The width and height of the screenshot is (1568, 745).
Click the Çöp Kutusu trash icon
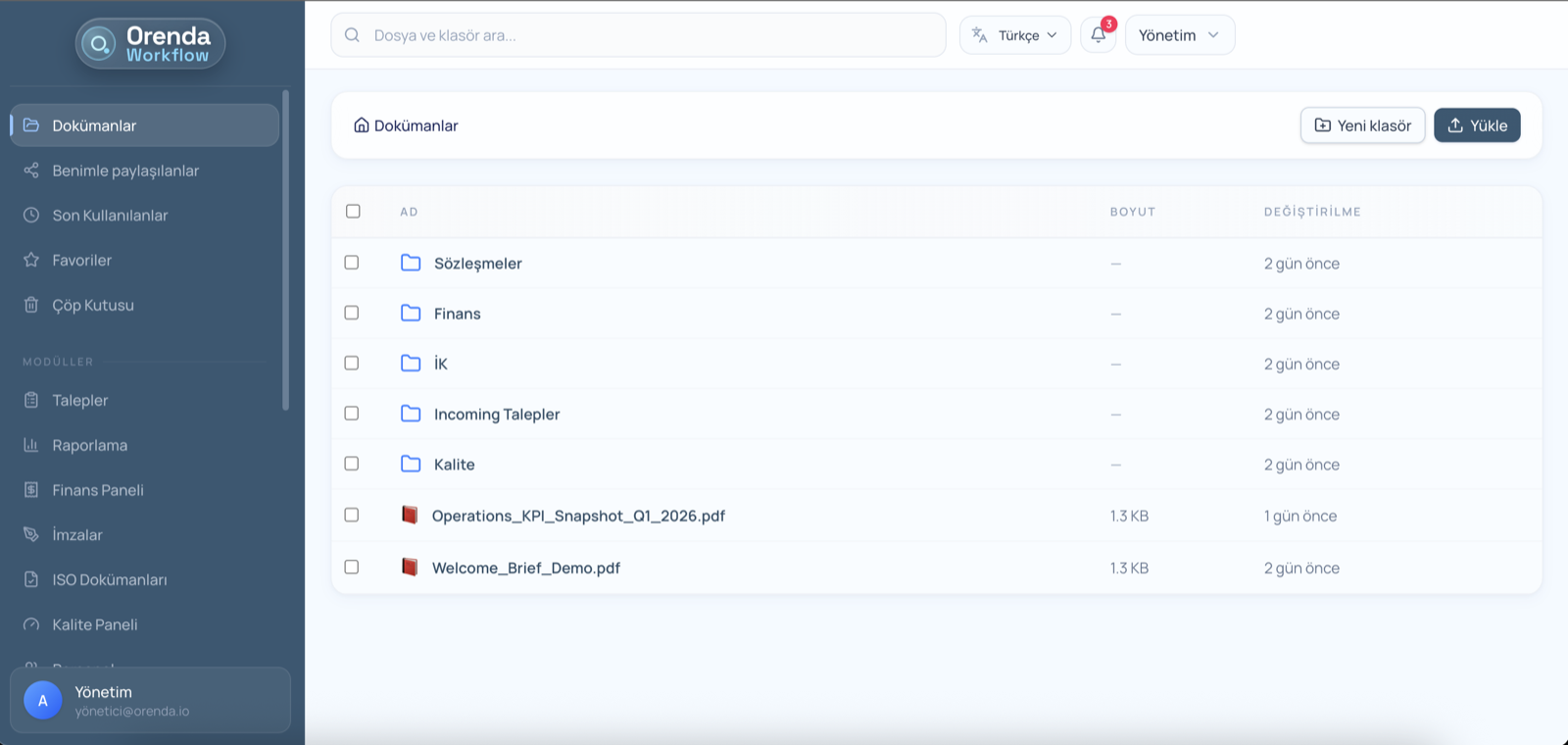31,305
